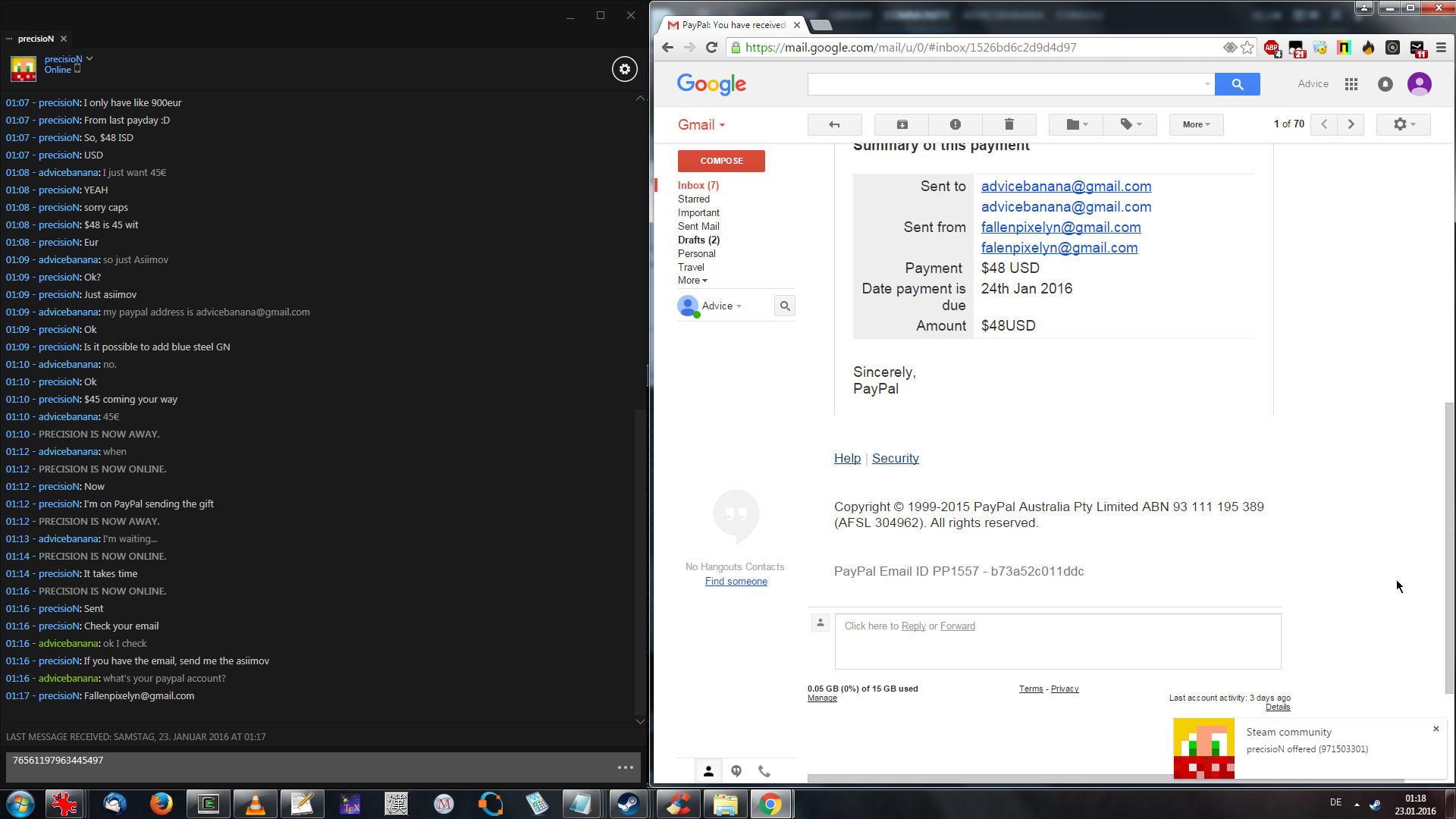Close the Steam community notification popup
The image size is (1456, 819).
coord(1436,729)
